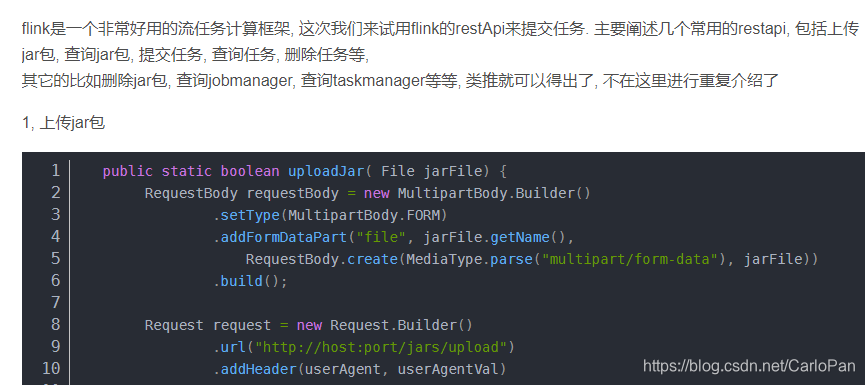
Task: Click line number 8 in the code block
Action: (x=56, y=325)
